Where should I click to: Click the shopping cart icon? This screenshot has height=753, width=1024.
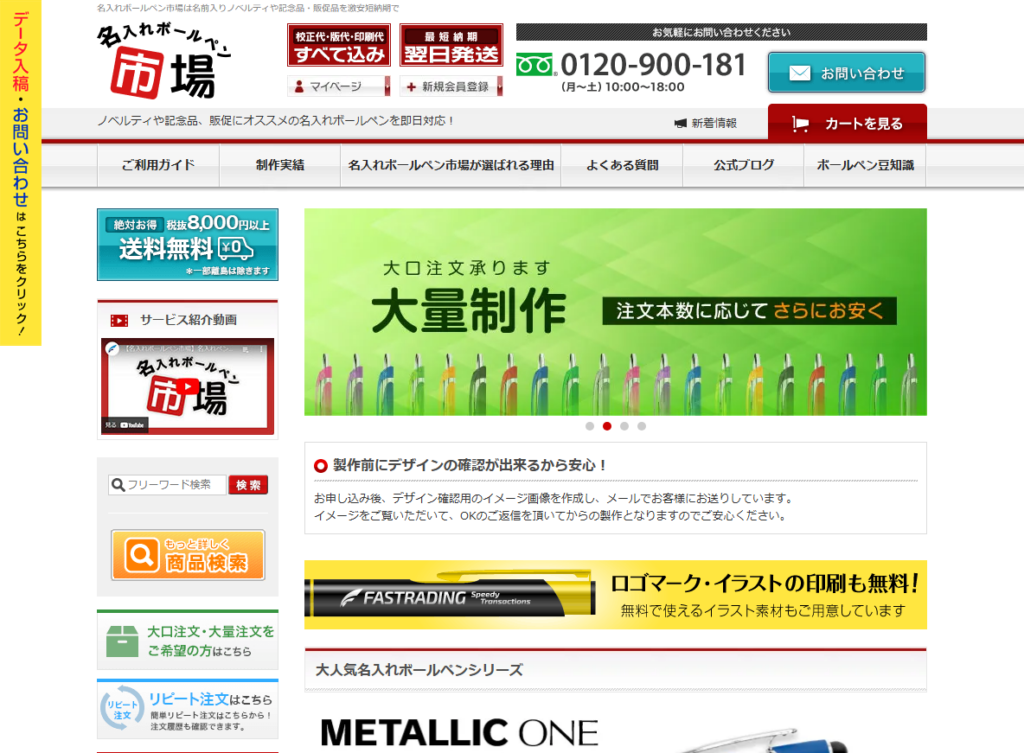(800, 124)
